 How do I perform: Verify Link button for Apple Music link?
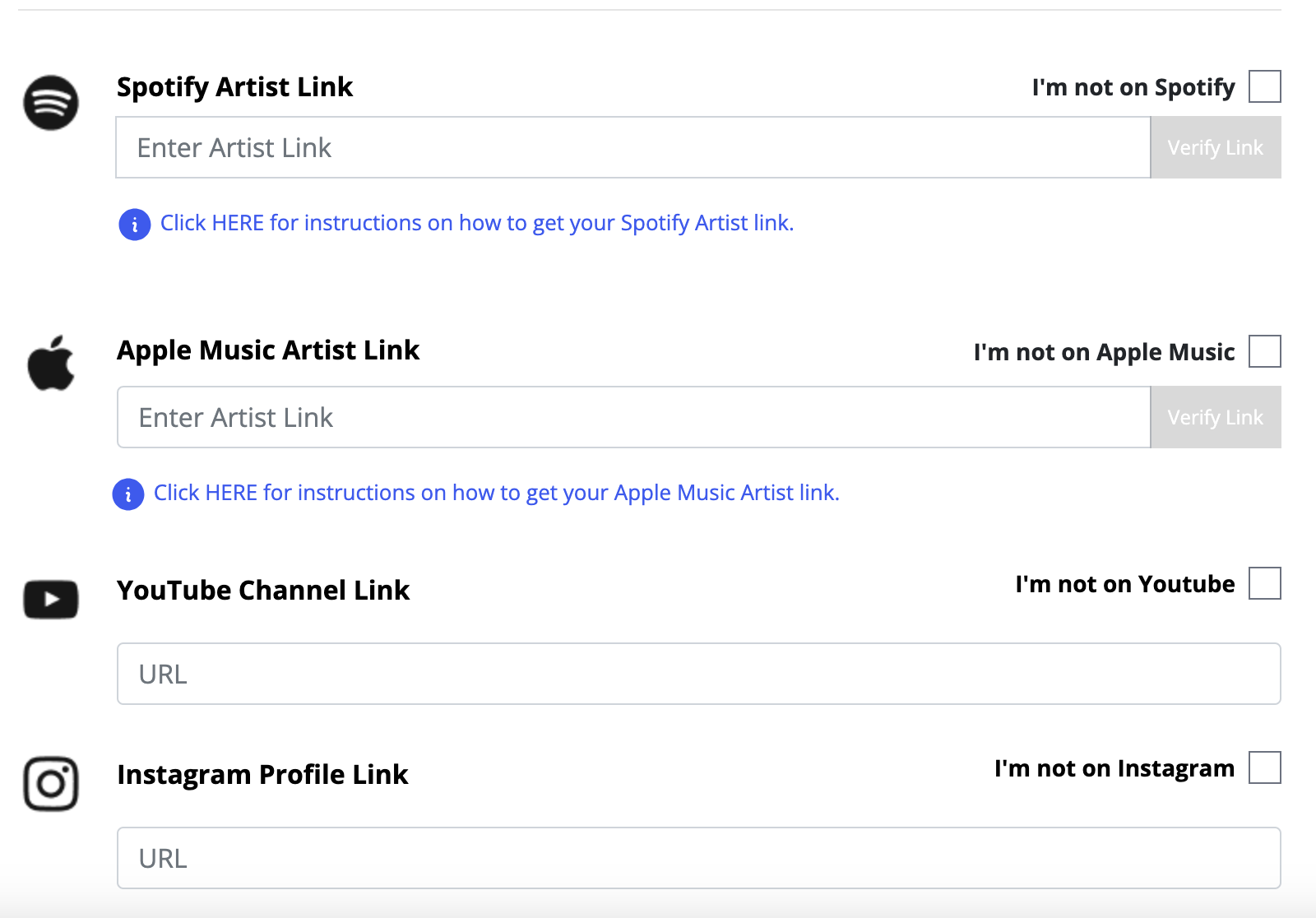pyautogui.click(x=1216, y=417)
